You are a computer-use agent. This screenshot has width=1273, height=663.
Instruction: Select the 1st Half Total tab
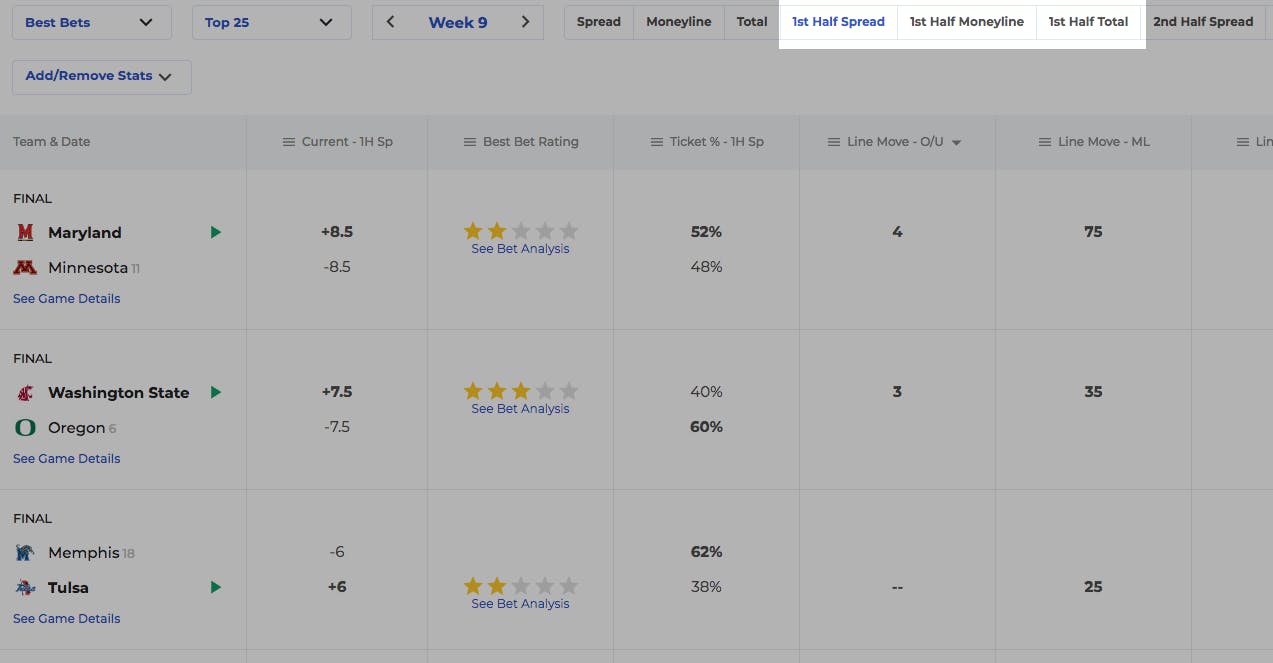pos(1088,22)
